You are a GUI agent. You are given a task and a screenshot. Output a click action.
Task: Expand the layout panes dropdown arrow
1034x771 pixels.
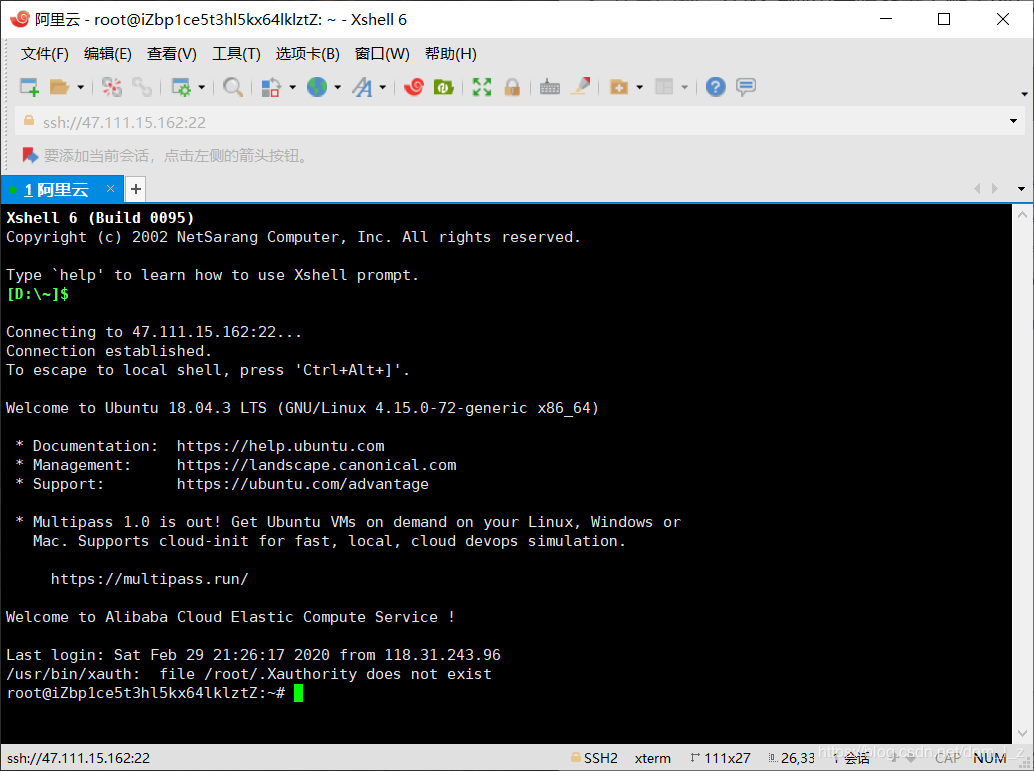[684, 87]
